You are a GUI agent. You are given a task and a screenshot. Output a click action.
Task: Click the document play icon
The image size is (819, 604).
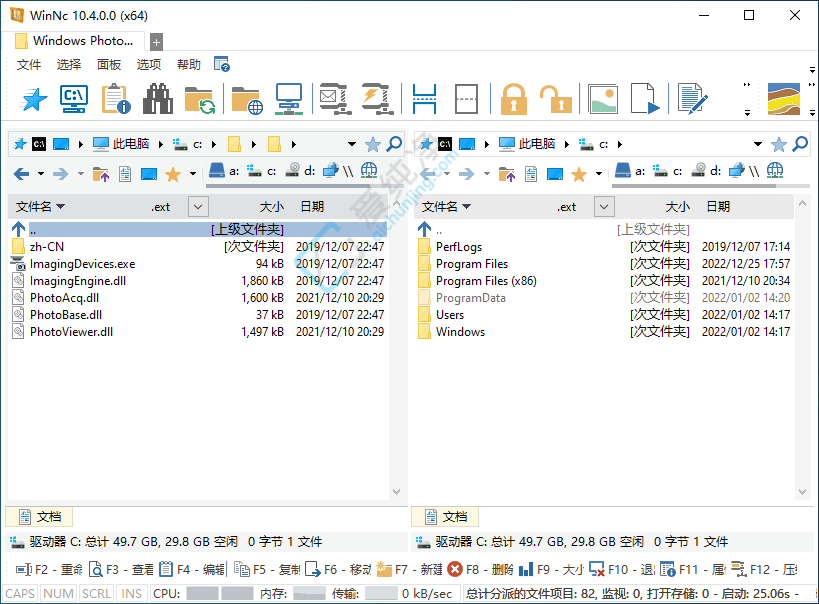pos(645,98)
